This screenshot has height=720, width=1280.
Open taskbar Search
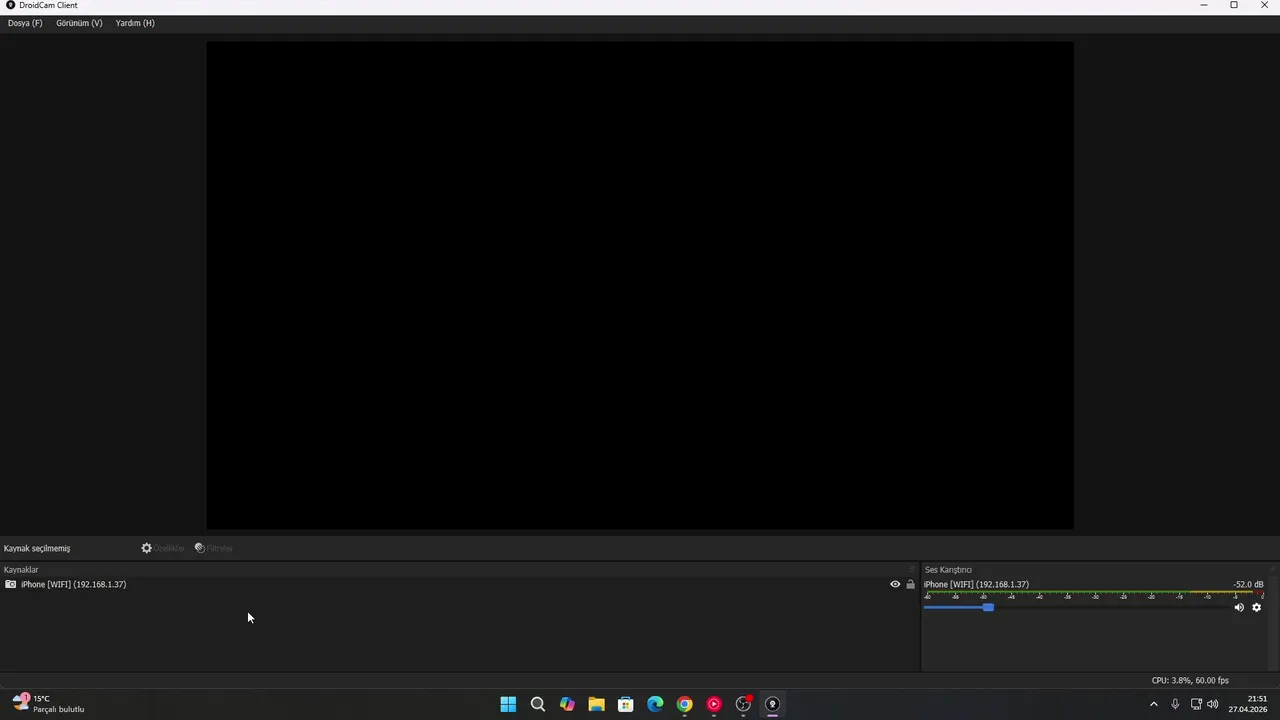(538, 704)
